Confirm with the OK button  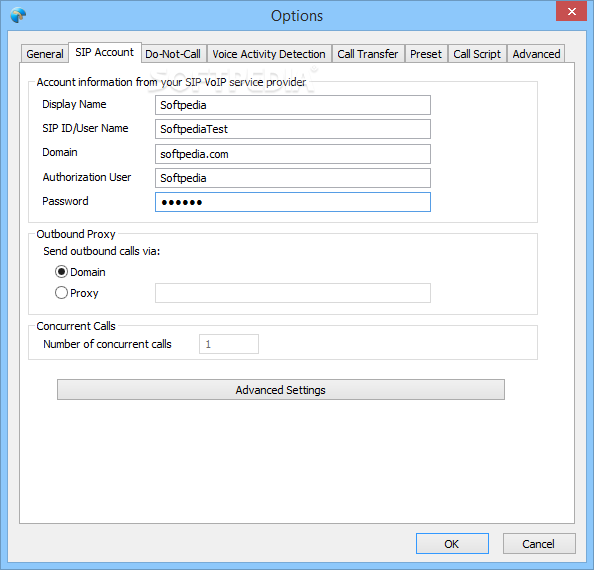tap(452, 543)
